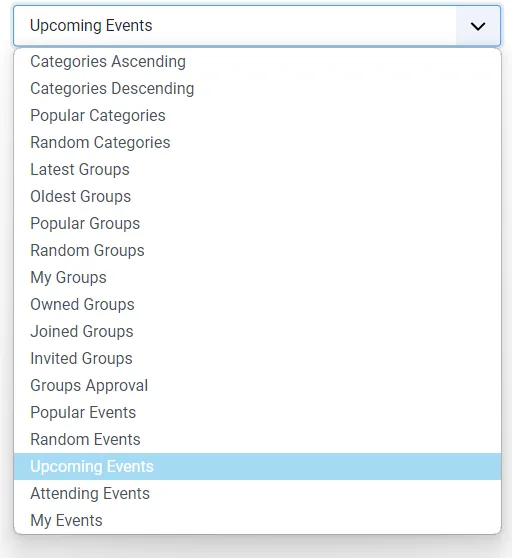Screen dimensions: 512x558
Task: Select the Random Events option
Action: click(x=257, y=440)
